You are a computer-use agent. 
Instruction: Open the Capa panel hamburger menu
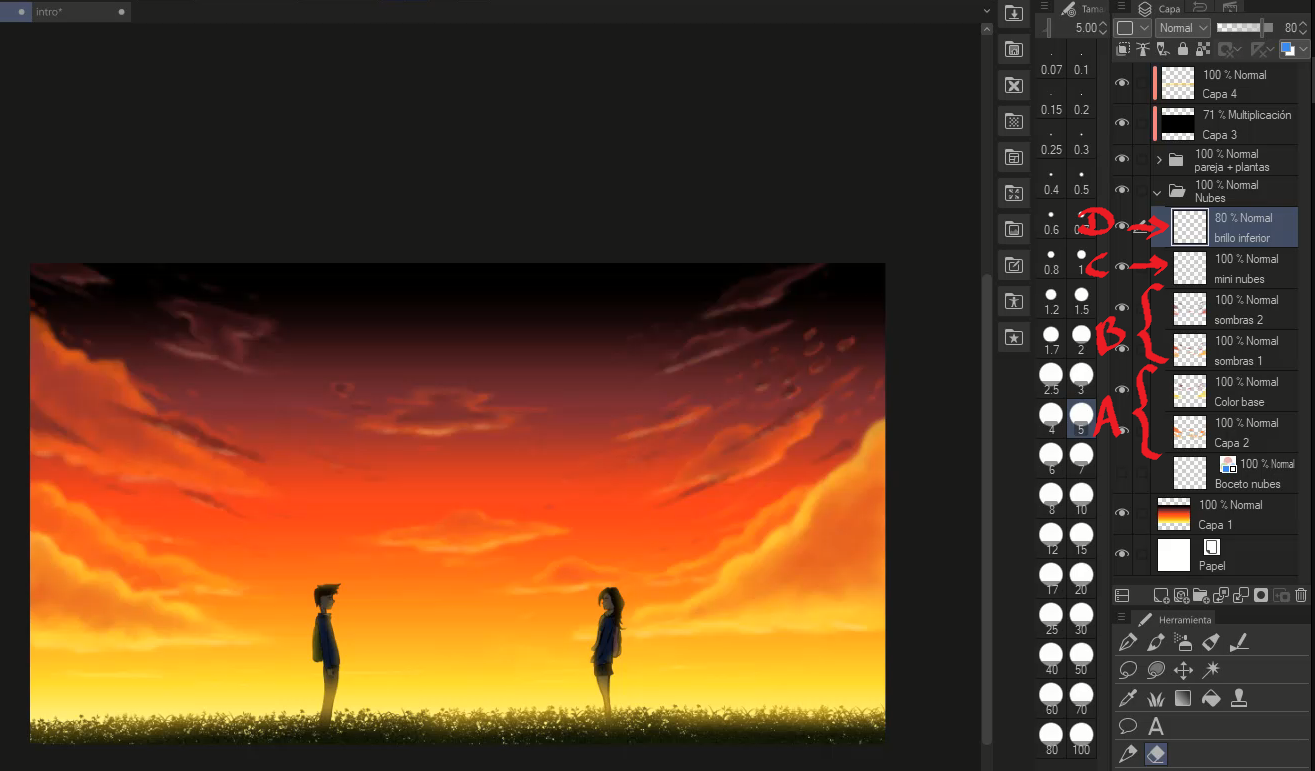[1121, 6]
